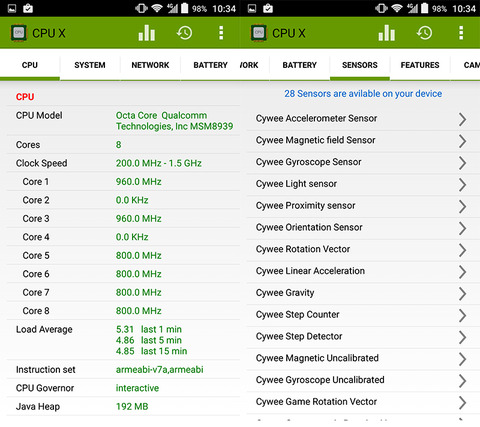Viewport: 480px width, 427px height.
Task: Open bar chart stats icon in left screen
Action: point(147,33)
